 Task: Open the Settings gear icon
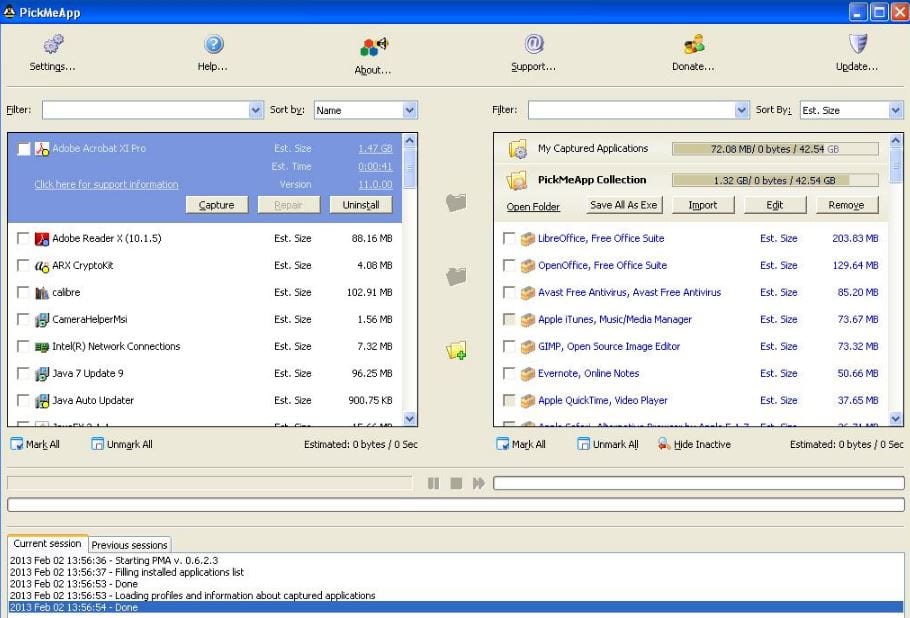tap(53, 45)
